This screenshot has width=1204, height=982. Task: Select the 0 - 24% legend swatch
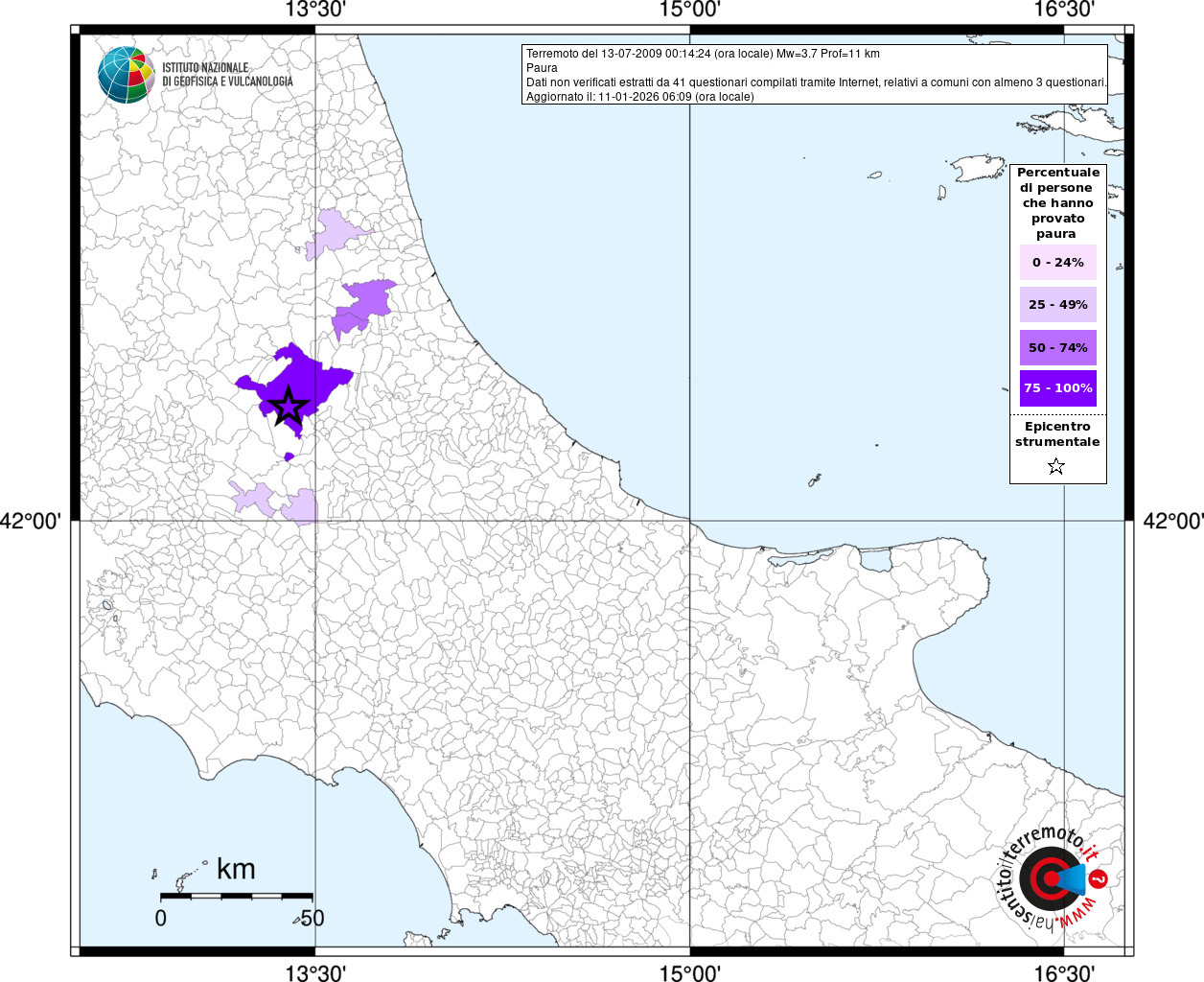click(x=1057, y=262)
